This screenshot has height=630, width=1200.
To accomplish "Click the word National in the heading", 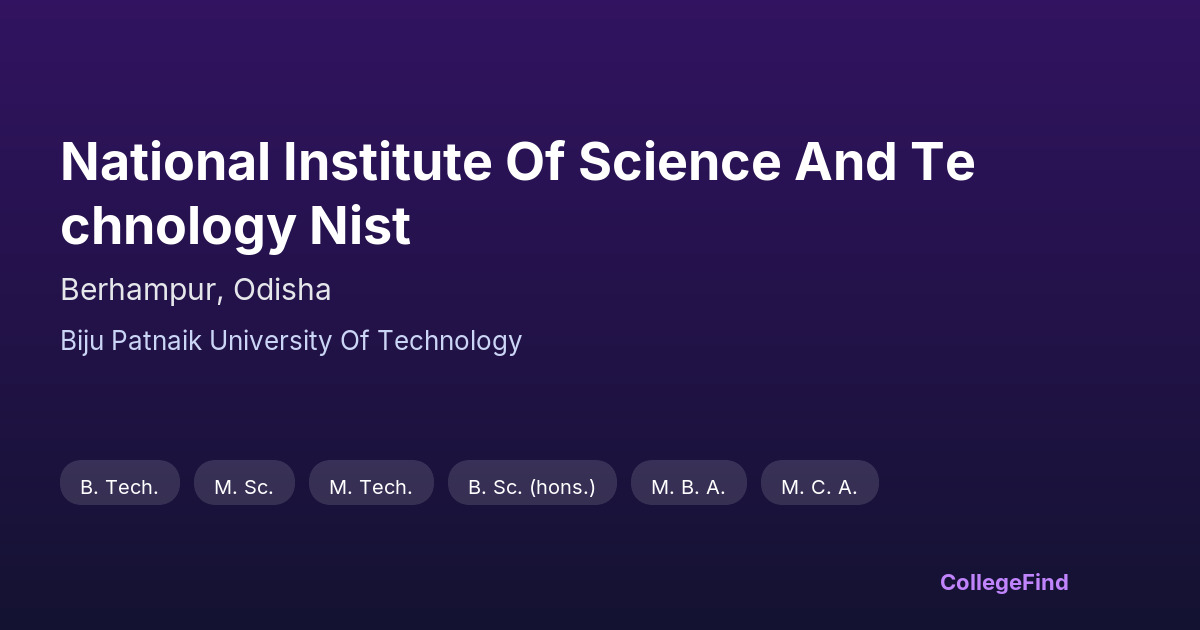I will 165,162.
